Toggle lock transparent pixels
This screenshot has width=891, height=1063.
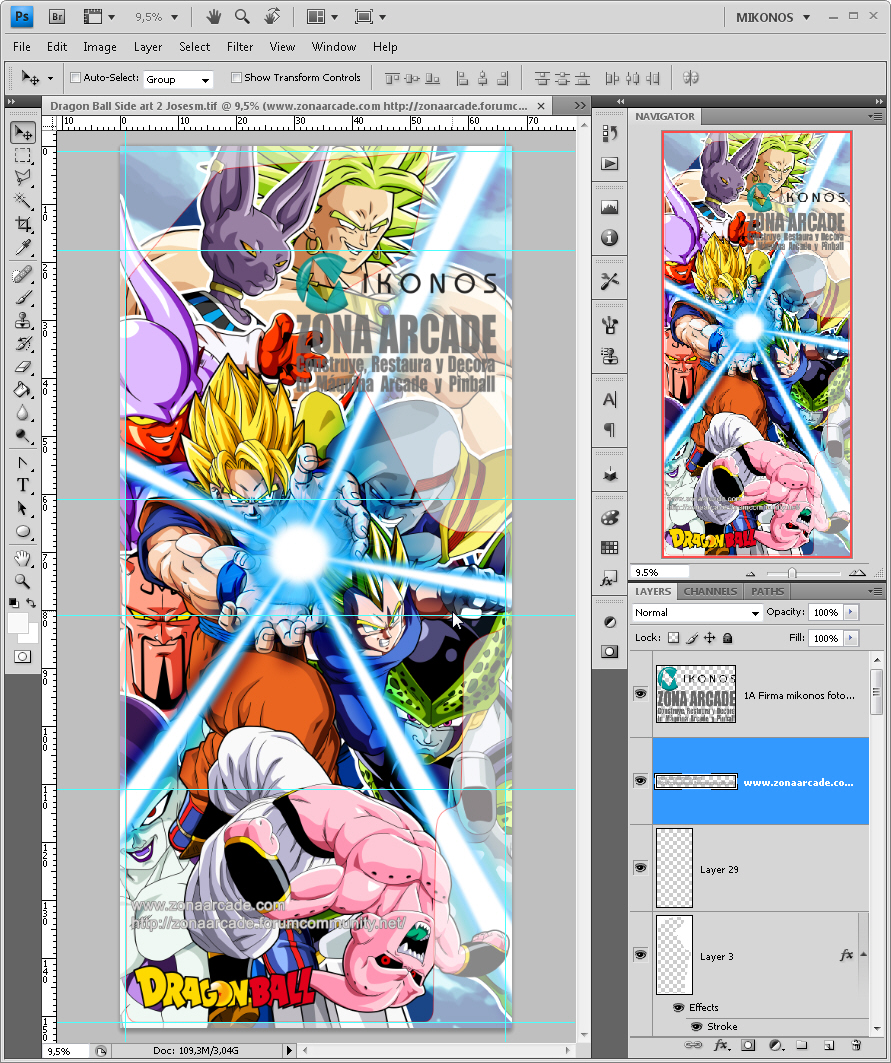pos(673,638)
